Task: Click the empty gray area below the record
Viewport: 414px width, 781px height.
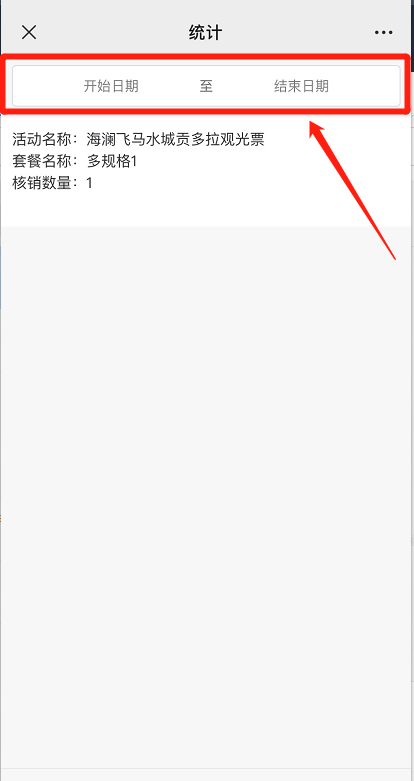Action: pos(207,473)
